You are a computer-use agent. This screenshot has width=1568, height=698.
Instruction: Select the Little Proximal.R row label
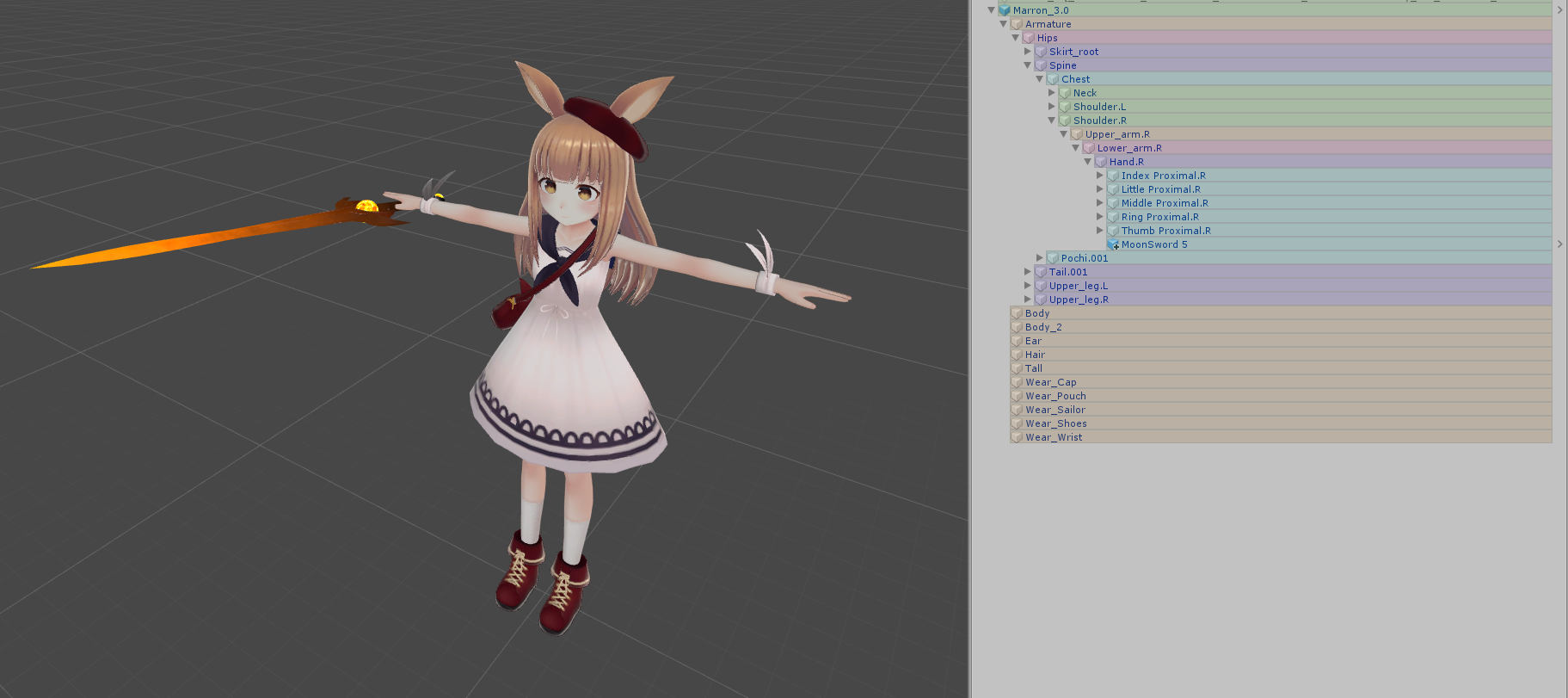click(x=1161, y=189)
